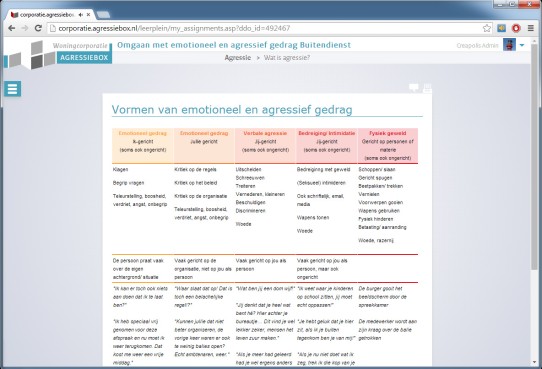Click the Woningcorporatie Agressiebox logo
The image size is (542, 369).
pyautogui.click(x=58, y=54)
